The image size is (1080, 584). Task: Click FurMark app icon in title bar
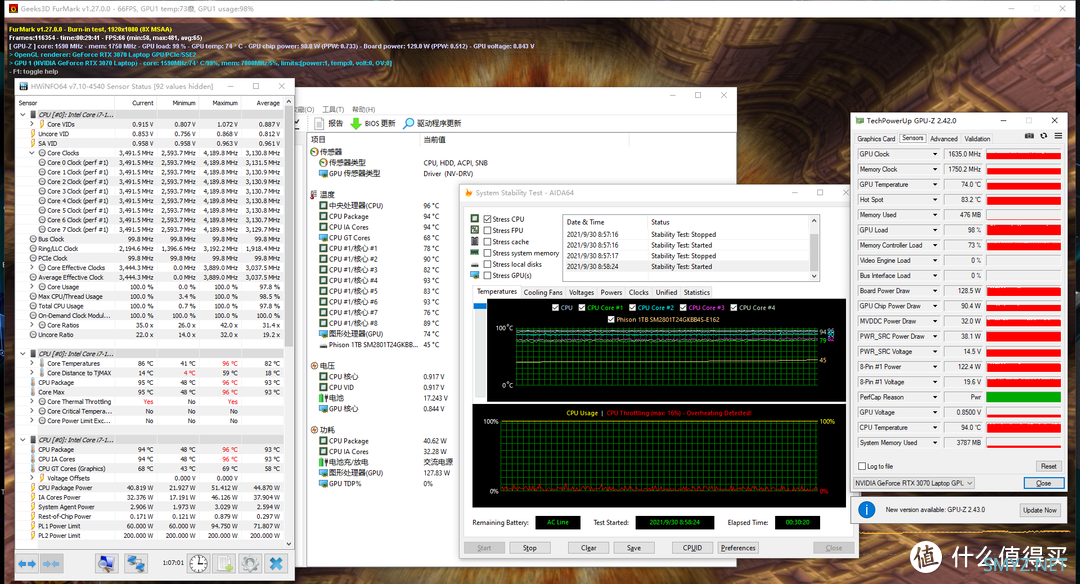click(12, 8)
